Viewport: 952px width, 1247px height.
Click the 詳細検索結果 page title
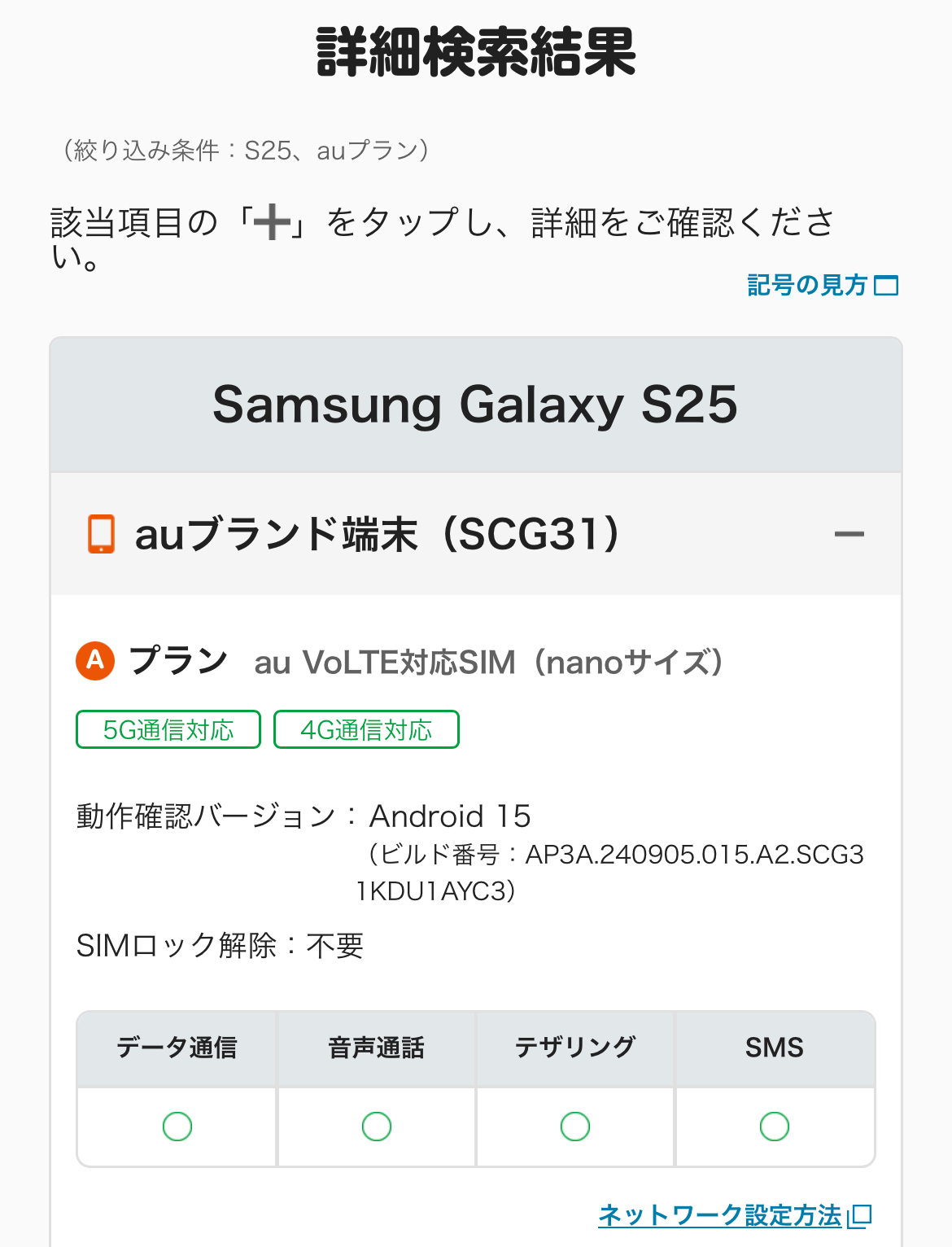[x=476, y=52]
